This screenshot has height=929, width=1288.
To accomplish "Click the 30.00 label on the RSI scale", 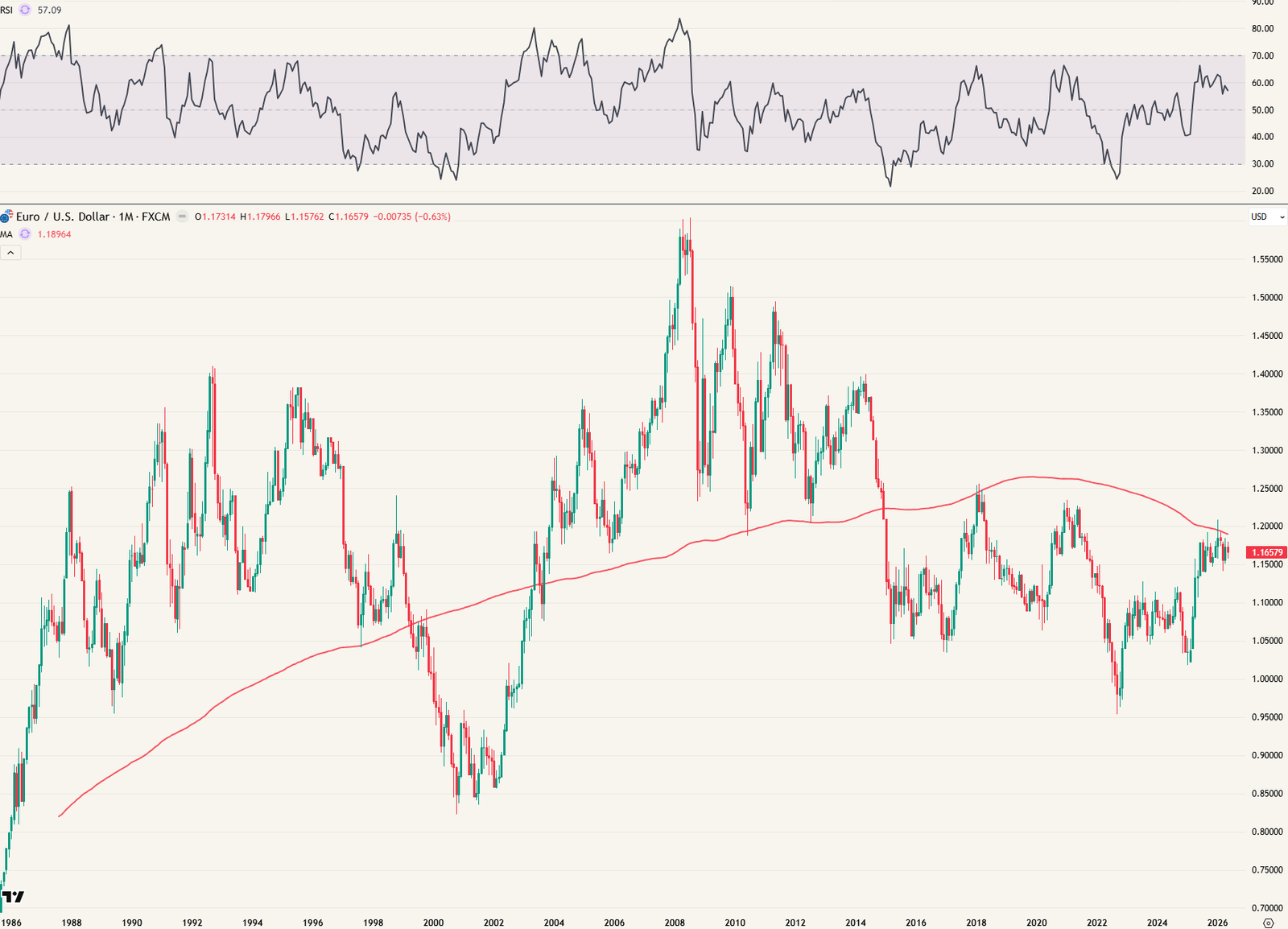I will (1262, 163).
